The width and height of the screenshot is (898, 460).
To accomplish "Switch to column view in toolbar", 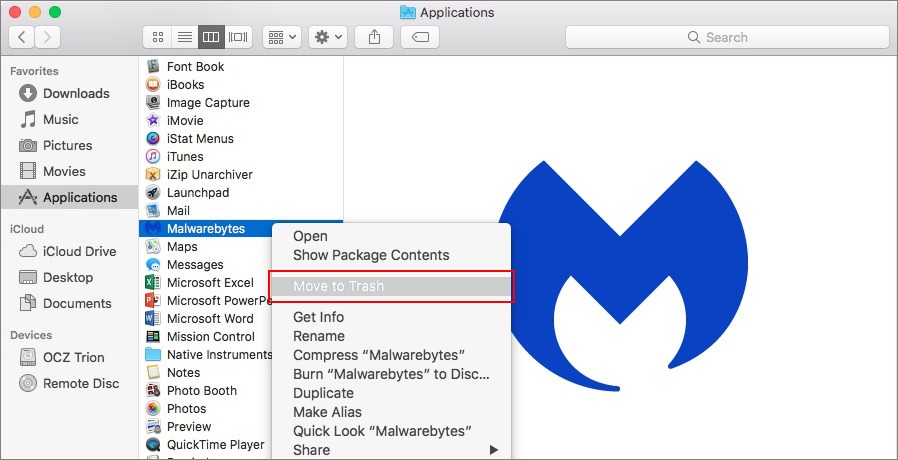I will click(x=211, y=37).
